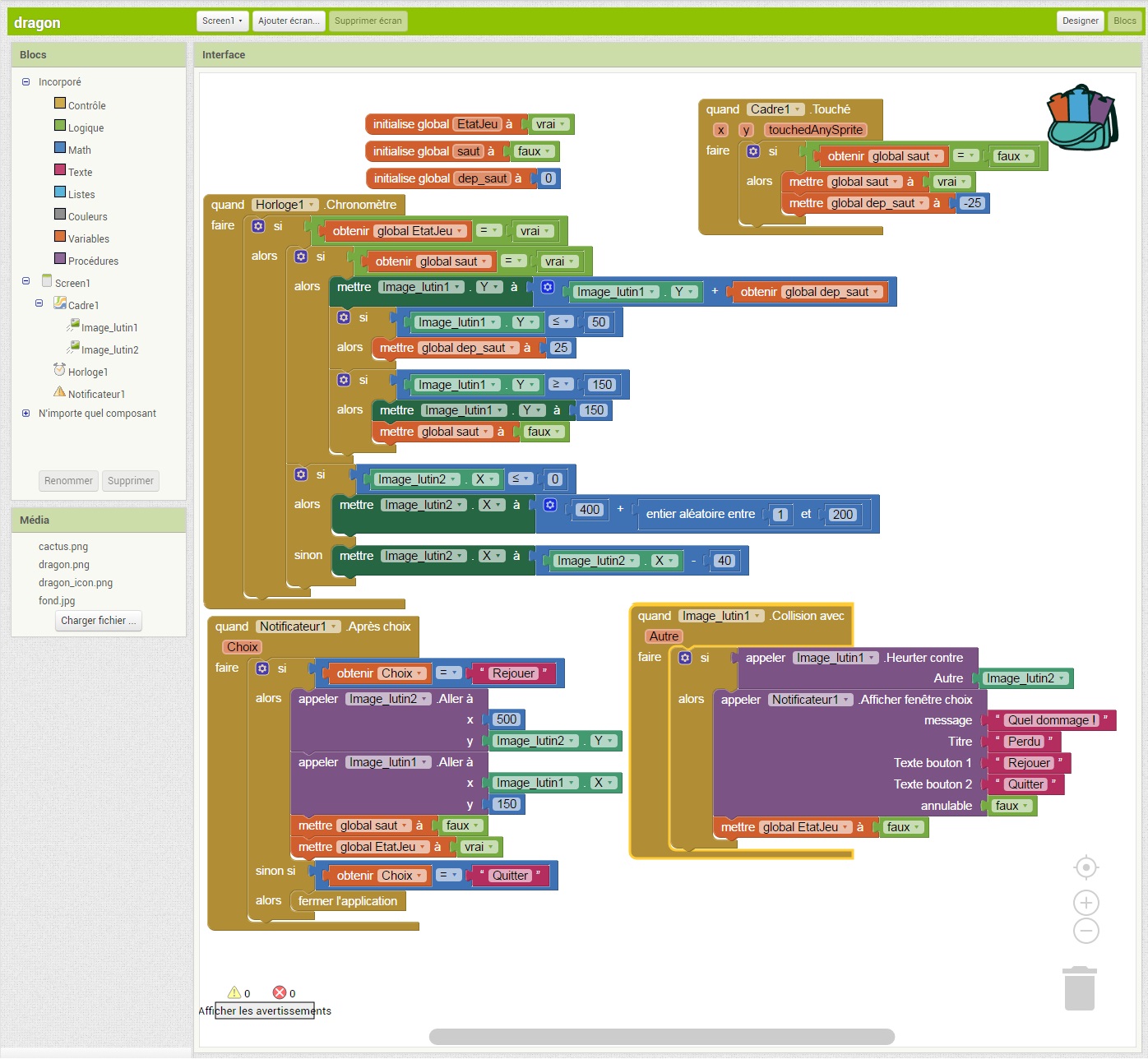Edit the Perdu title text value
This screenshot has height=1059, width=1148.
click(1025, 742)
